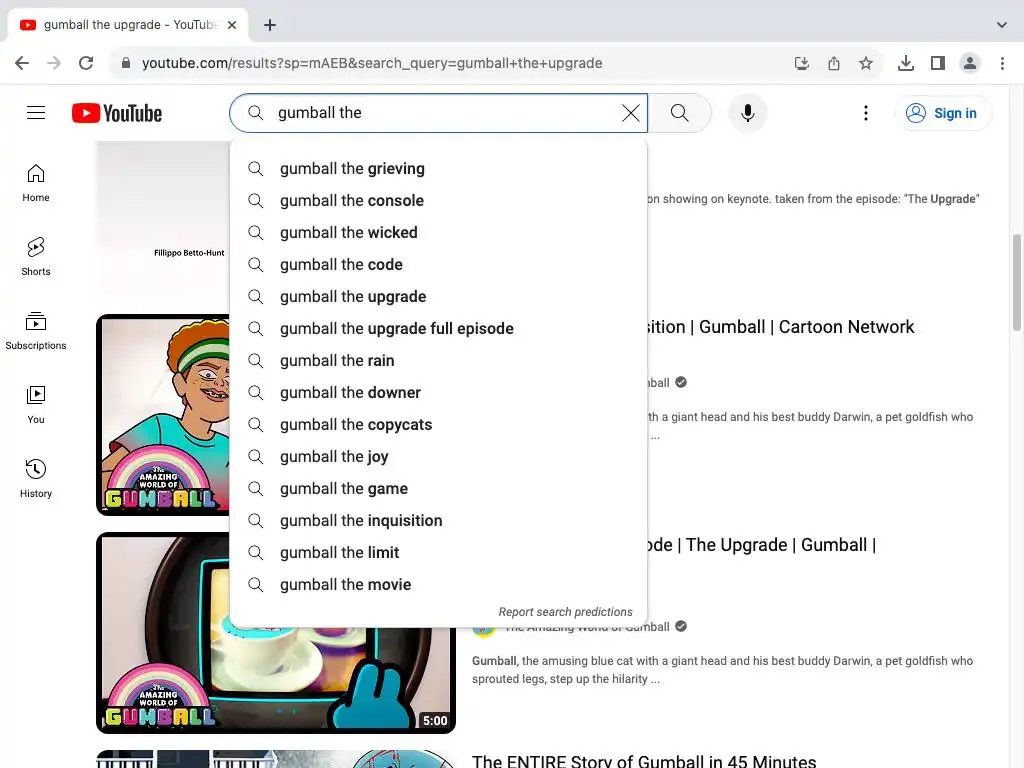Bookmark this page with the star

click(x=866, y=63)
